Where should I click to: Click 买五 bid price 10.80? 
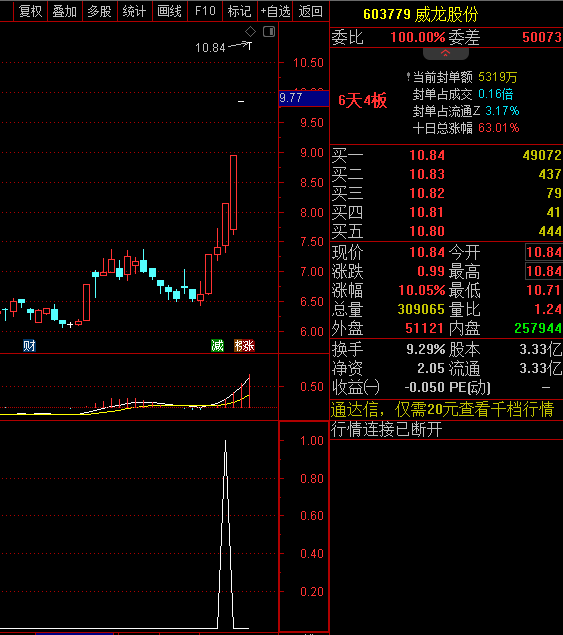427,231
